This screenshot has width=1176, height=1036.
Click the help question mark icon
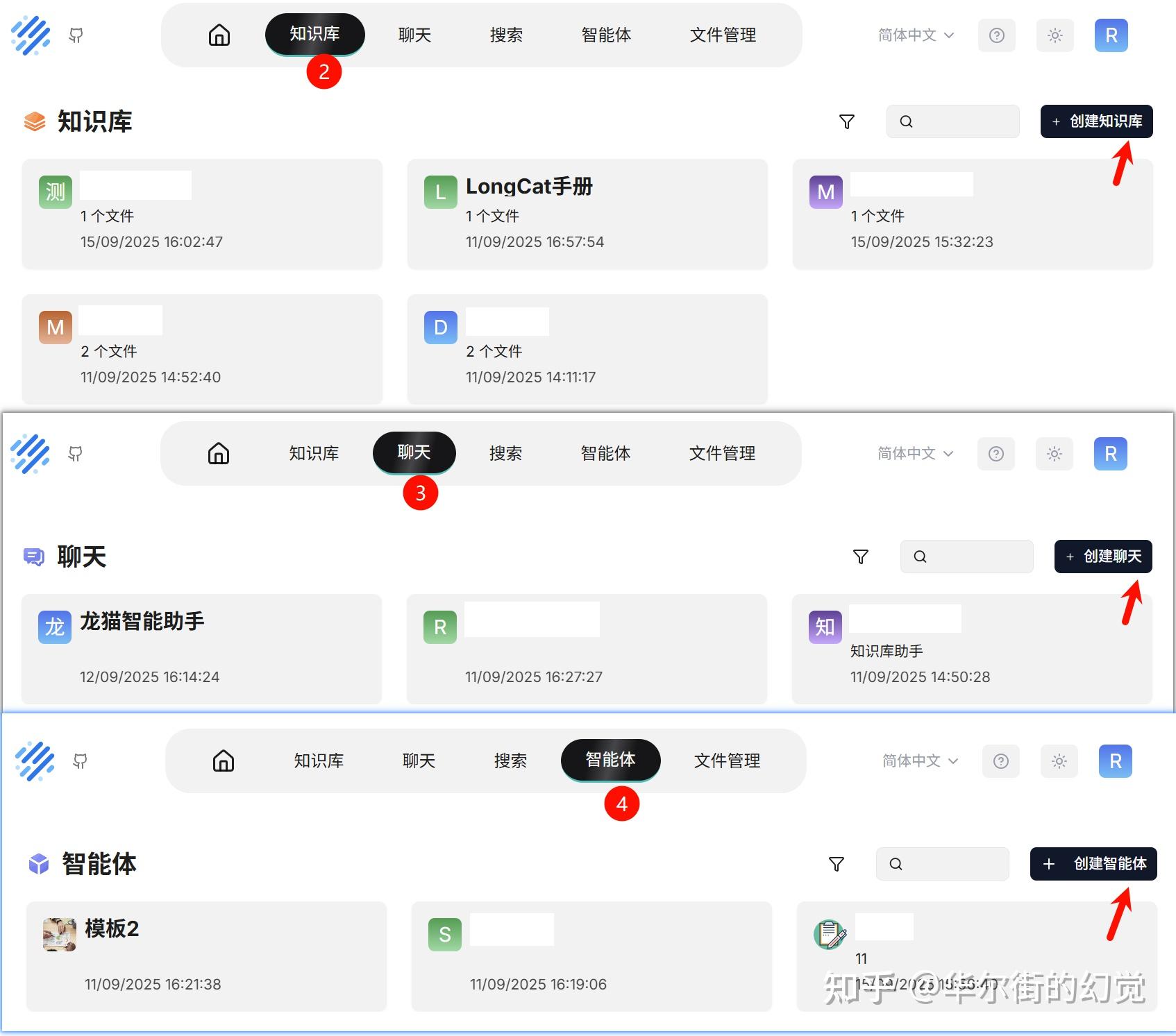pos(997,35)
